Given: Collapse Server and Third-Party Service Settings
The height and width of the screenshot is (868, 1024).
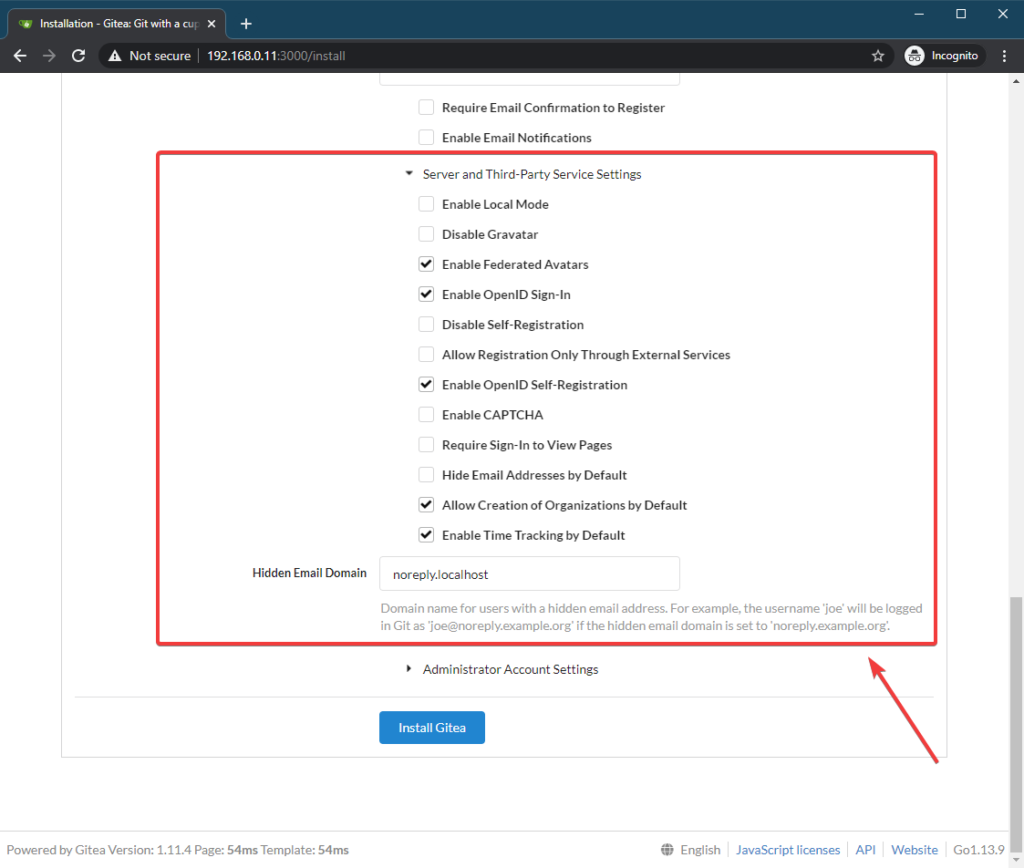Looking at the screenshot, I should (x=523, y=174).
